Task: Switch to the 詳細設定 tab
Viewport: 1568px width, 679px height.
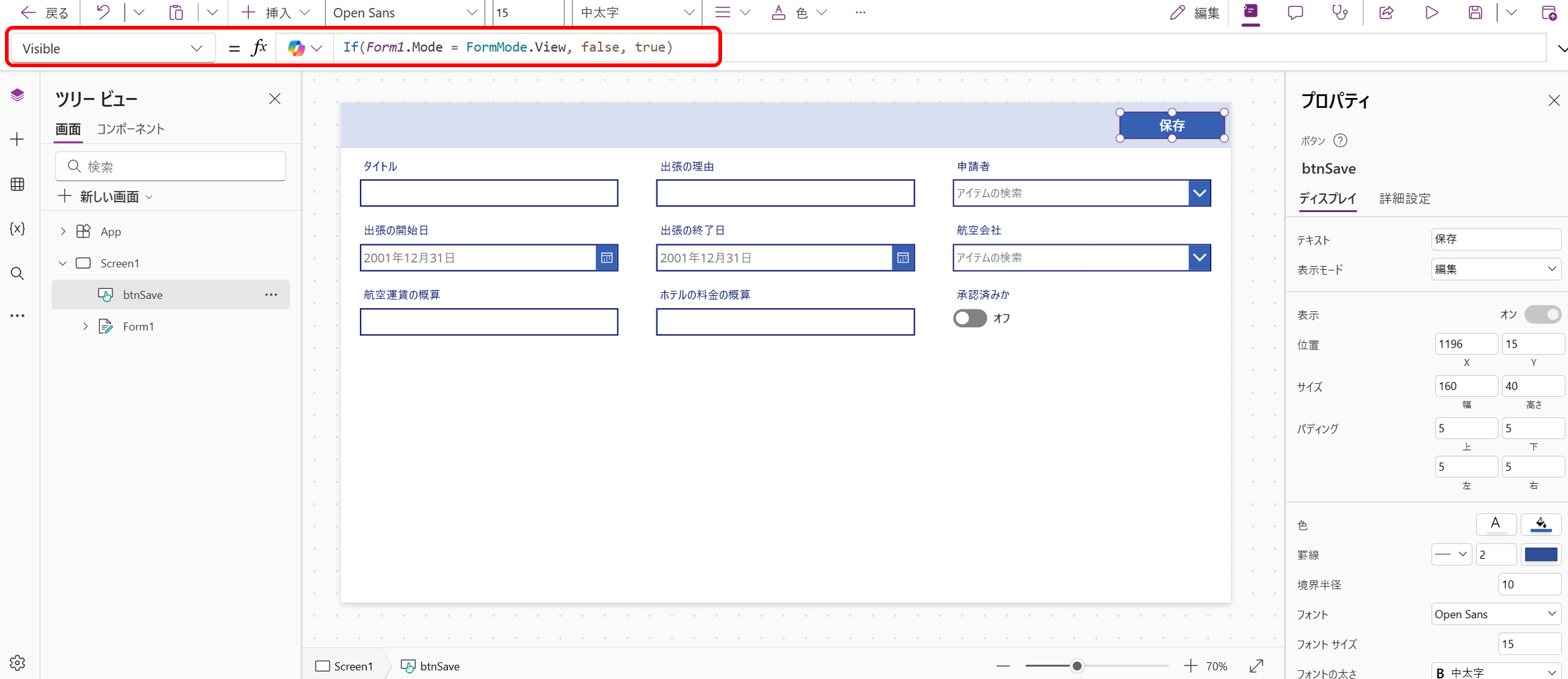Action: [x=1404, y=198]
